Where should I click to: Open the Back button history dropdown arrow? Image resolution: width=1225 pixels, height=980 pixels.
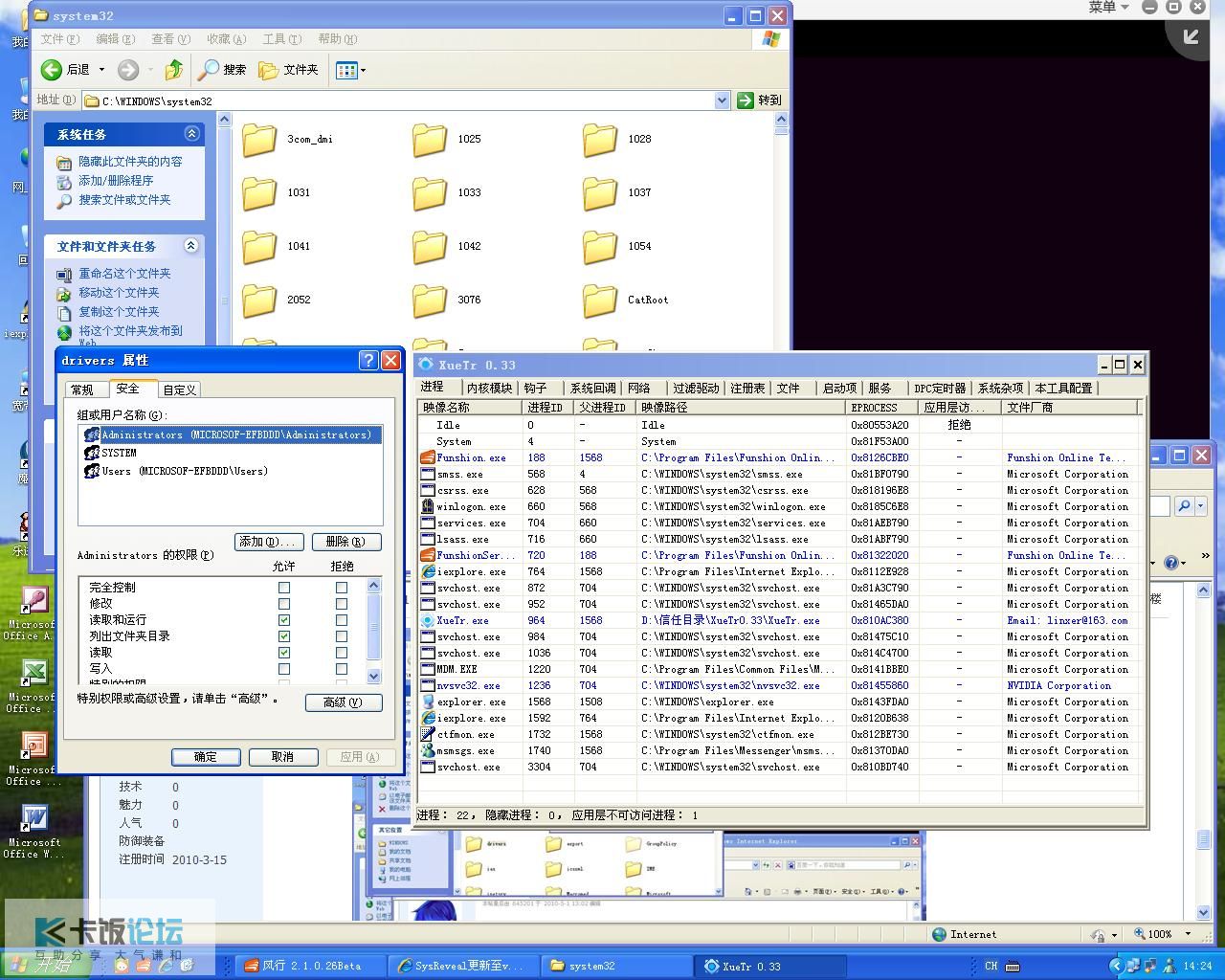pyautogui.click(x=101, y=70)
